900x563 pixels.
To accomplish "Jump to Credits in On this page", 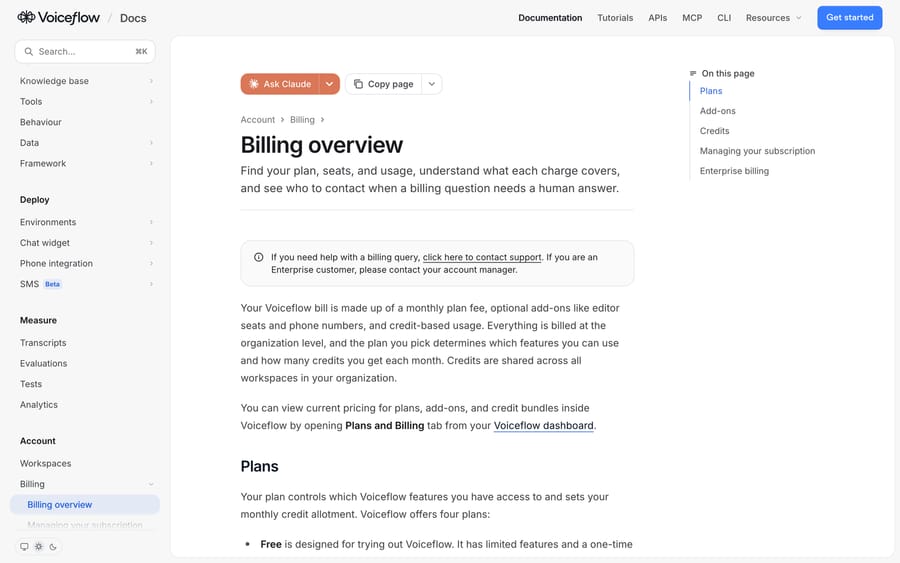I will coord(714,131).
